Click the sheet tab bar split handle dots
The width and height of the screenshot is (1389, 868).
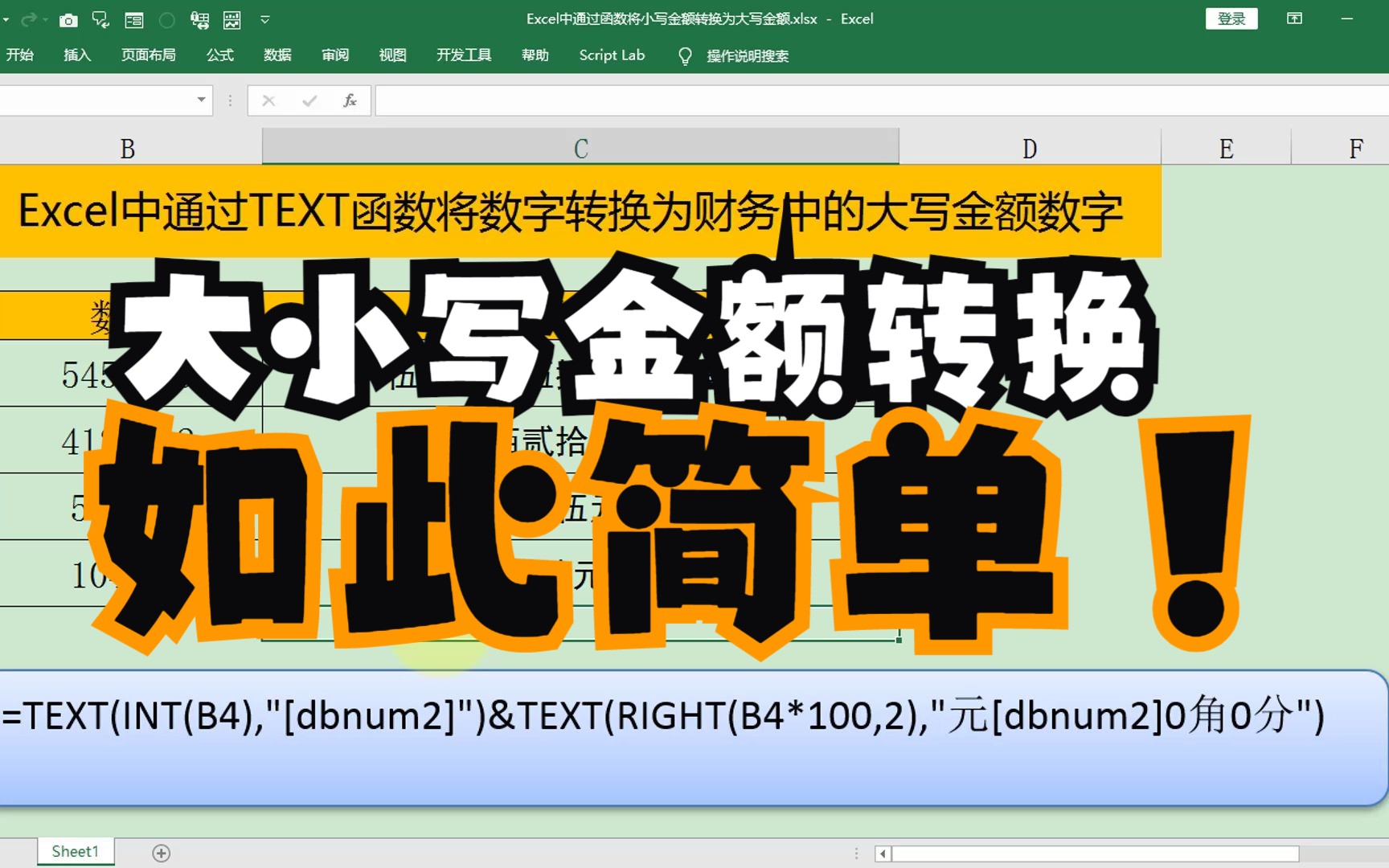point(857,854)
